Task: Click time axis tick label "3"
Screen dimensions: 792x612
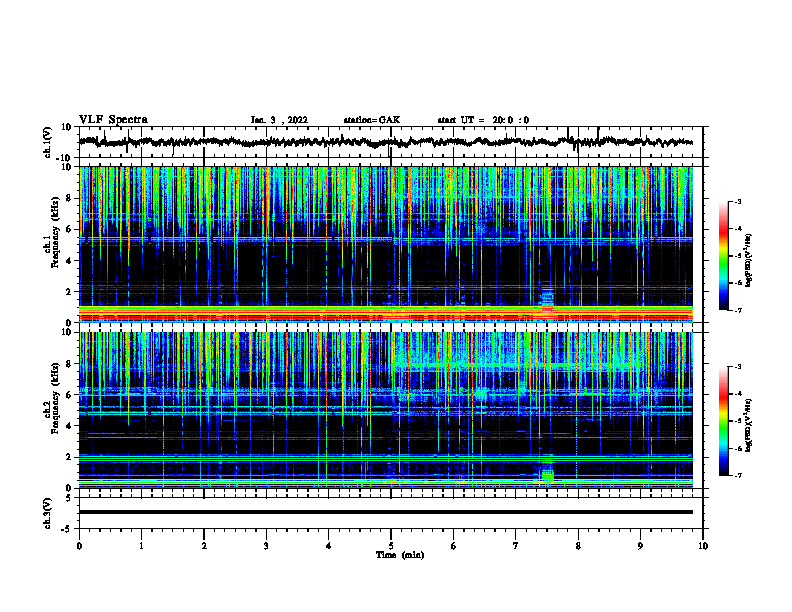Action: [x=266, y=546]
